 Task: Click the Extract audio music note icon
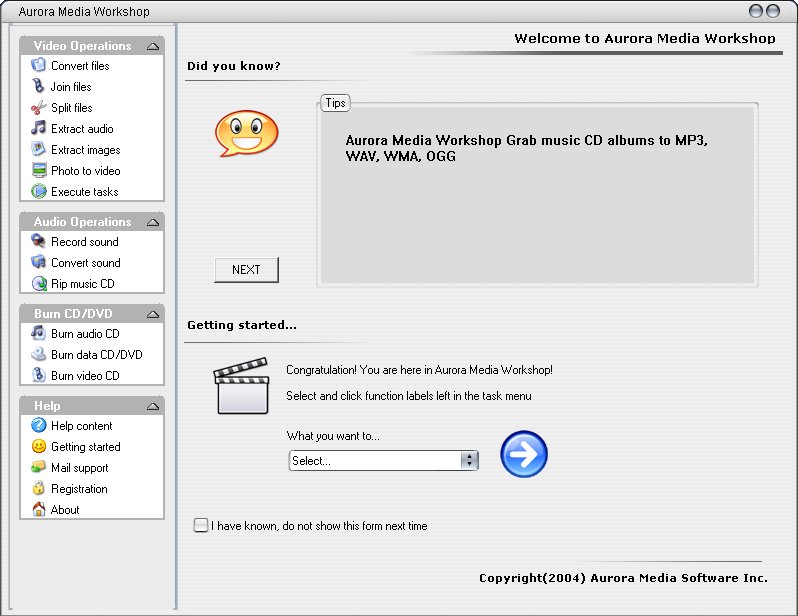point(38,128)
